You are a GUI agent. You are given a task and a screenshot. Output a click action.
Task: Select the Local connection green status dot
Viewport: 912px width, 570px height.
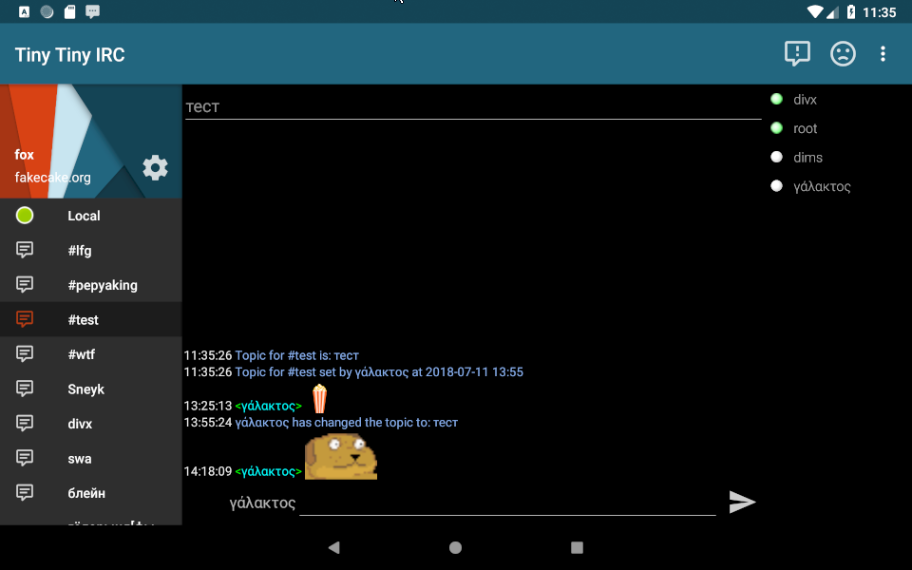tap(24, 216)
